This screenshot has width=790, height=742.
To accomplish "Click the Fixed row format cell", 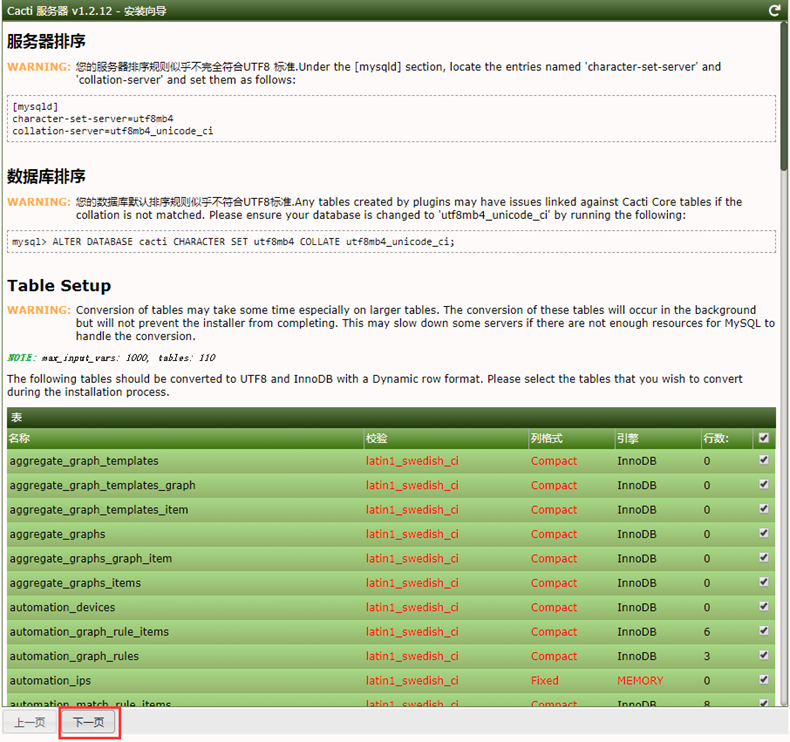I will [x=545, y=681].
